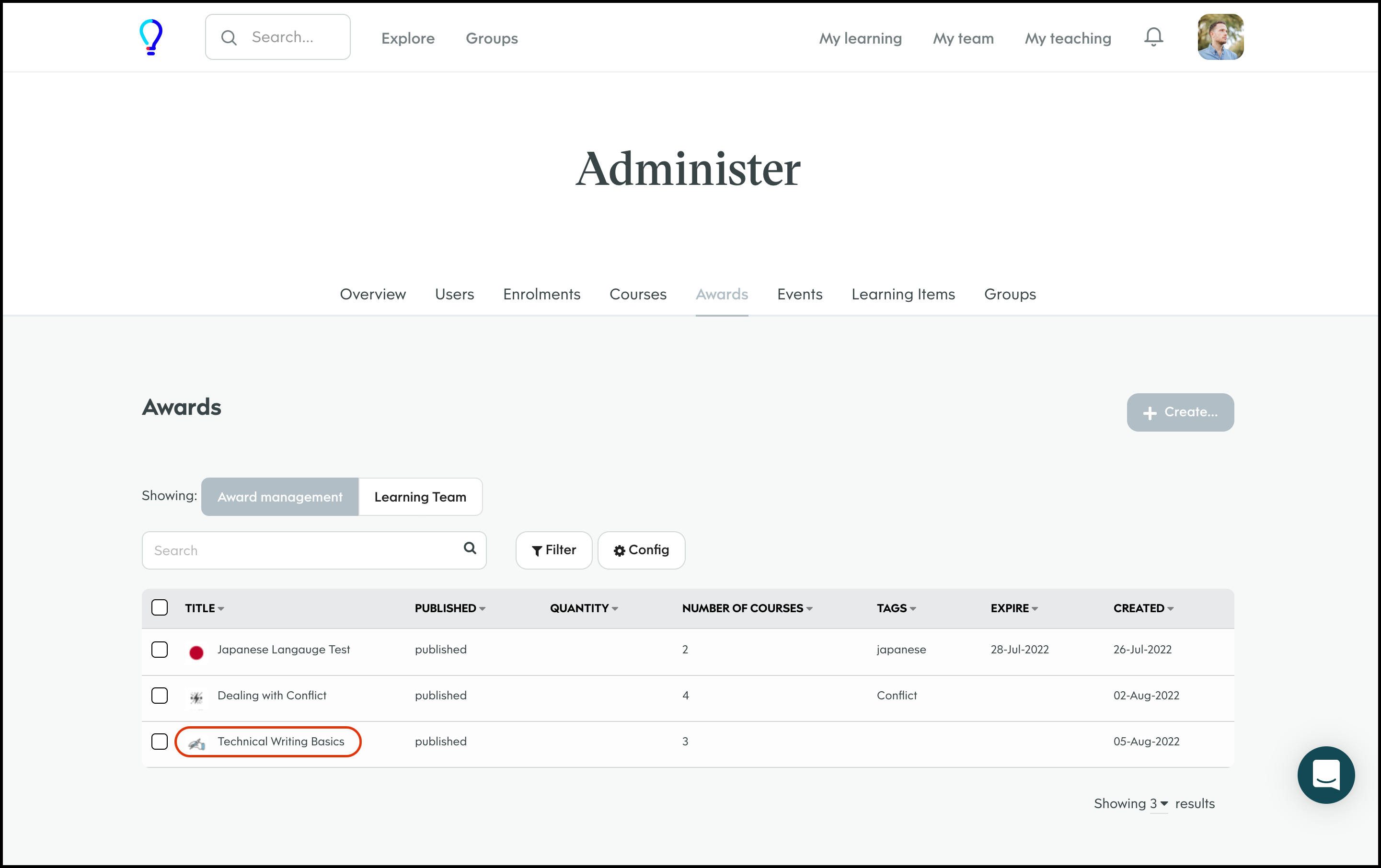The height and width of the screenshot is (868, 1381).
Task: Open the user profile avatar
Action: click(x=1220, y=37)
